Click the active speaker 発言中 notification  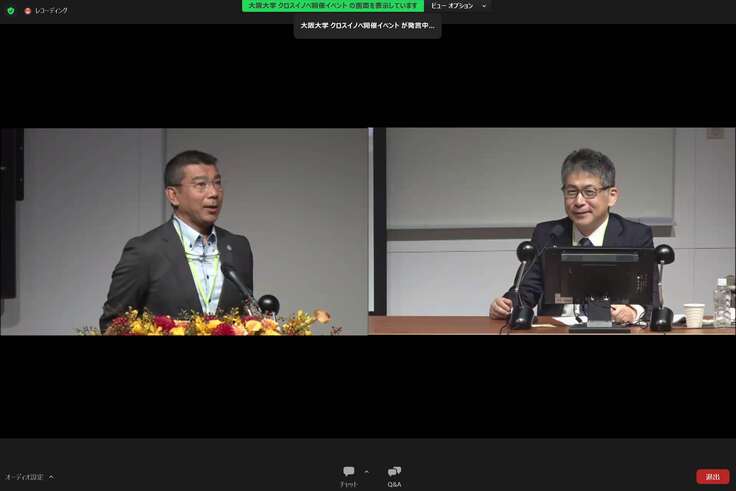(x=367, y=26)
